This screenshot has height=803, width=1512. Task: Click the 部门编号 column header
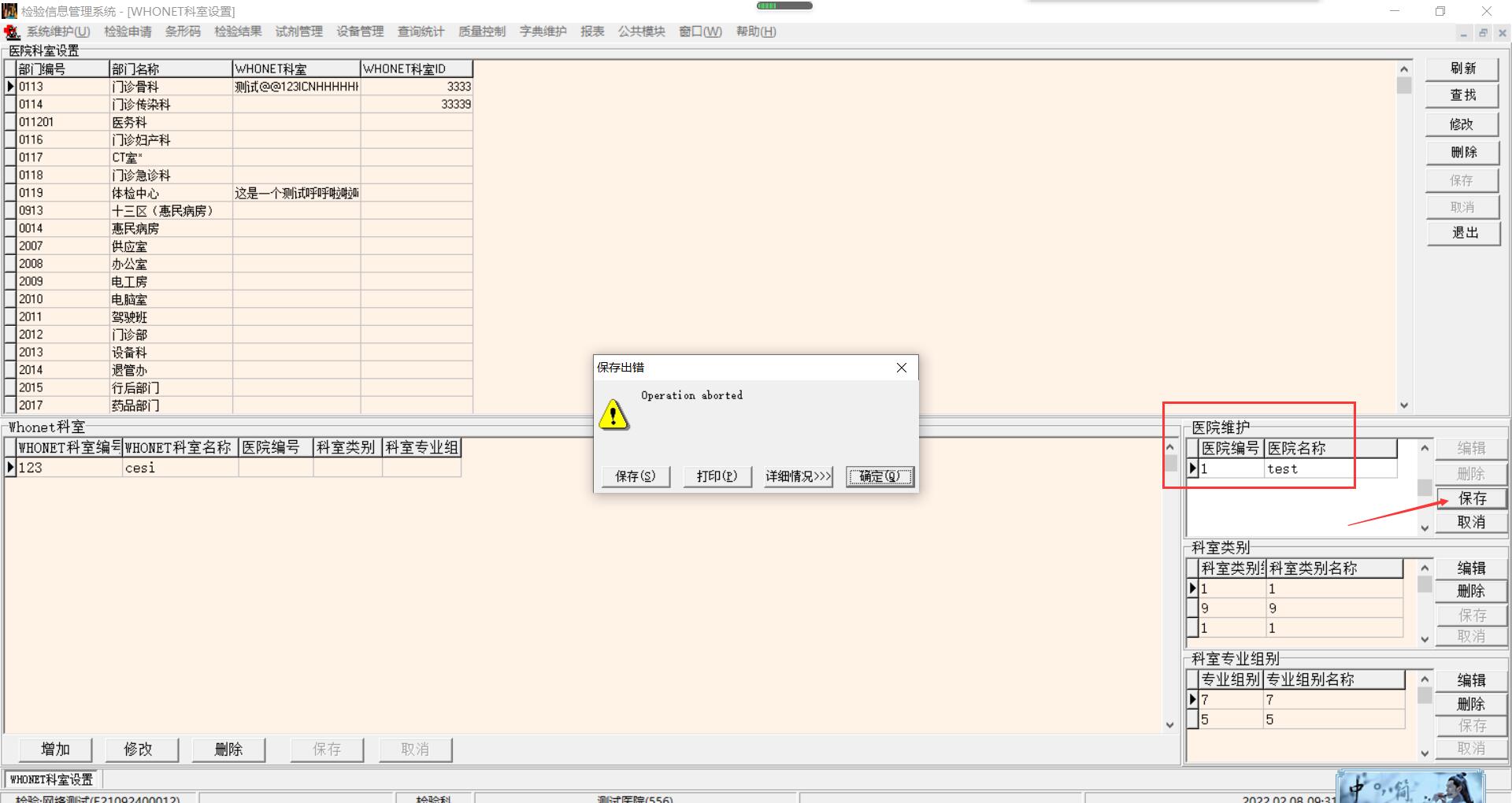[x=63, y=69]
